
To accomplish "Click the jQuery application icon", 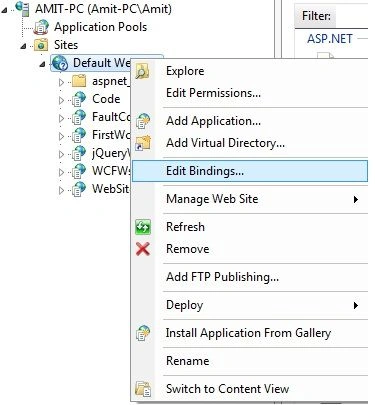I will (x=79, y=153).
